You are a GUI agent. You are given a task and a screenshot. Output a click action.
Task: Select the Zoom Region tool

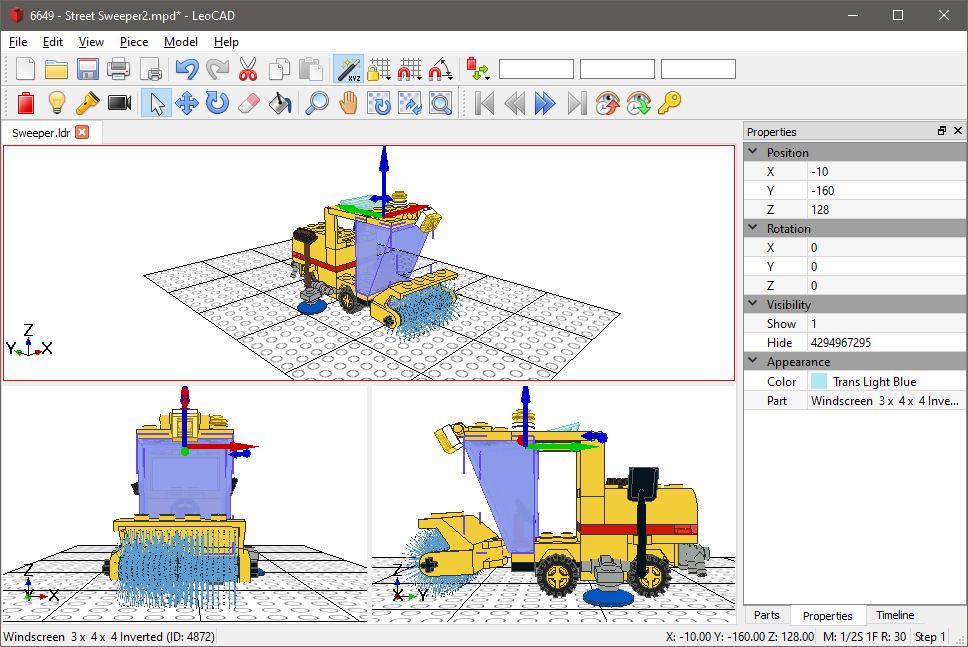(440, 102)
